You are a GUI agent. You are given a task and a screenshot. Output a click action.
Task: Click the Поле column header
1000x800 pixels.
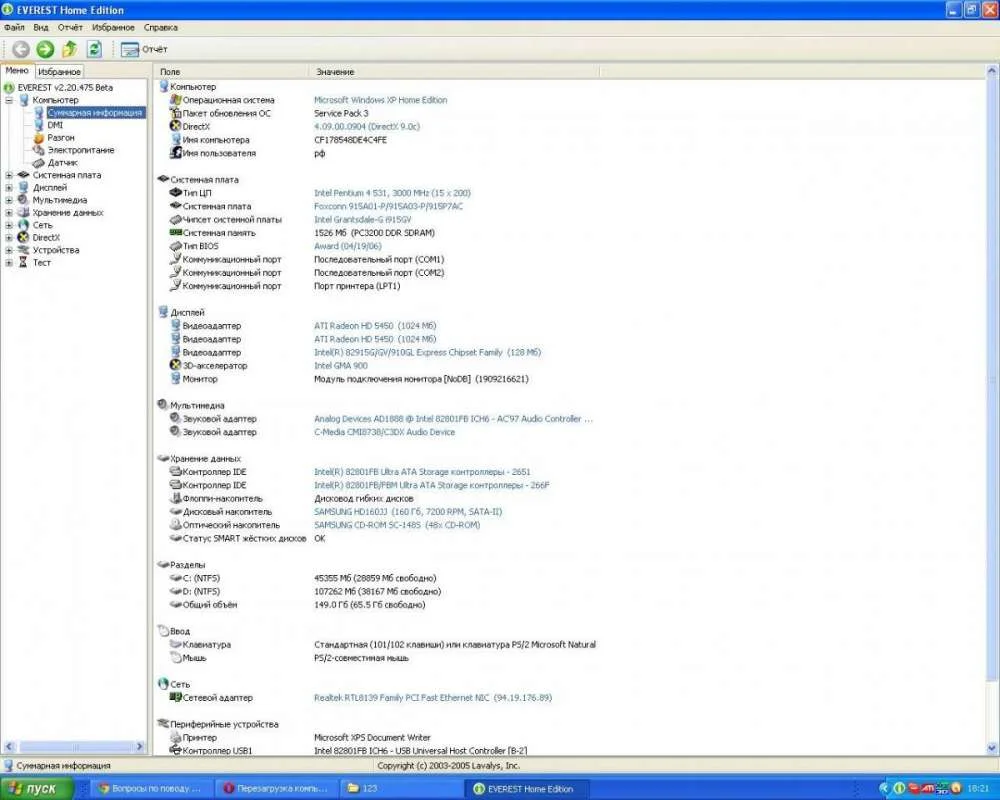233,72
